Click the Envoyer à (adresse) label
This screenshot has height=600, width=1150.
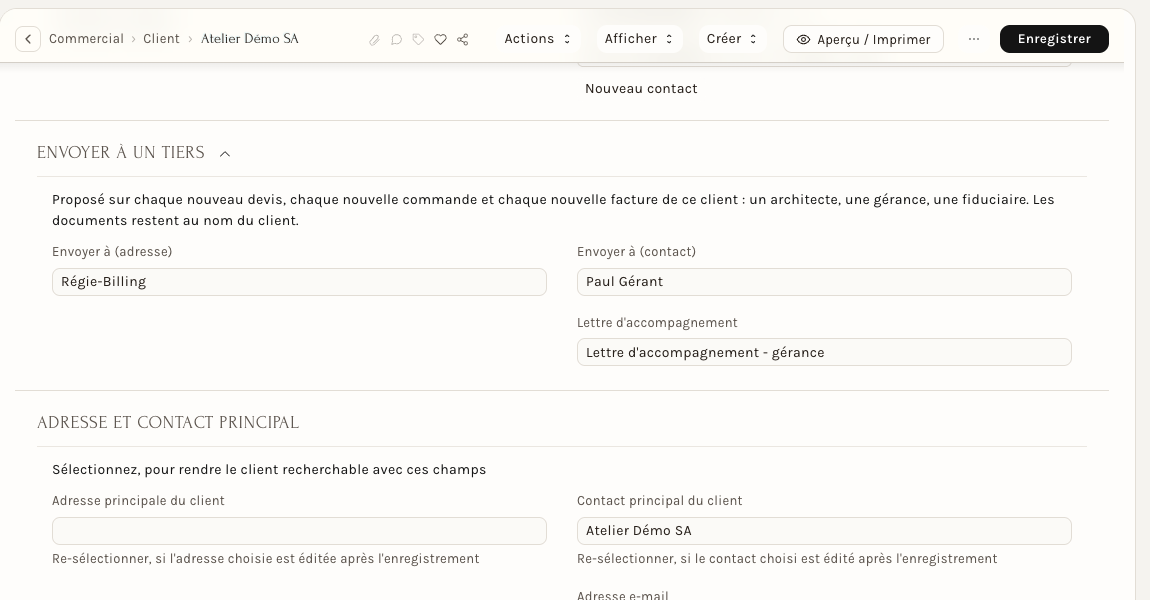(112, 252)
